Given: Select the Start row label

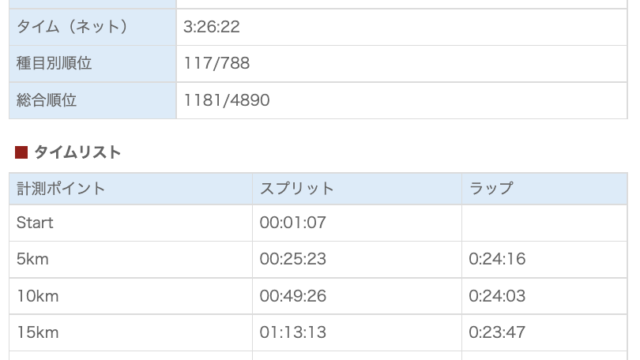Looking at the screenshot, I should coord(35,223).
